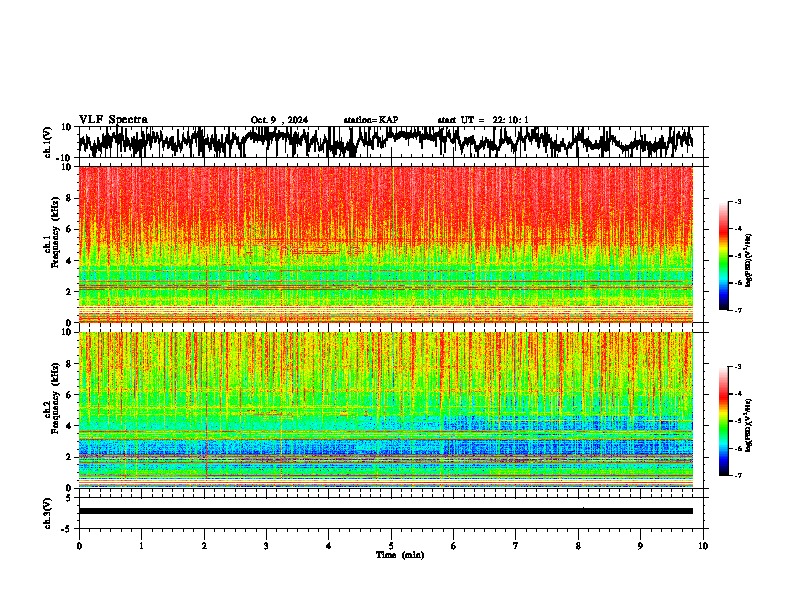Click the "5" tick on the time axis
This screenshot has width=792, height=612.
(391, 546)
